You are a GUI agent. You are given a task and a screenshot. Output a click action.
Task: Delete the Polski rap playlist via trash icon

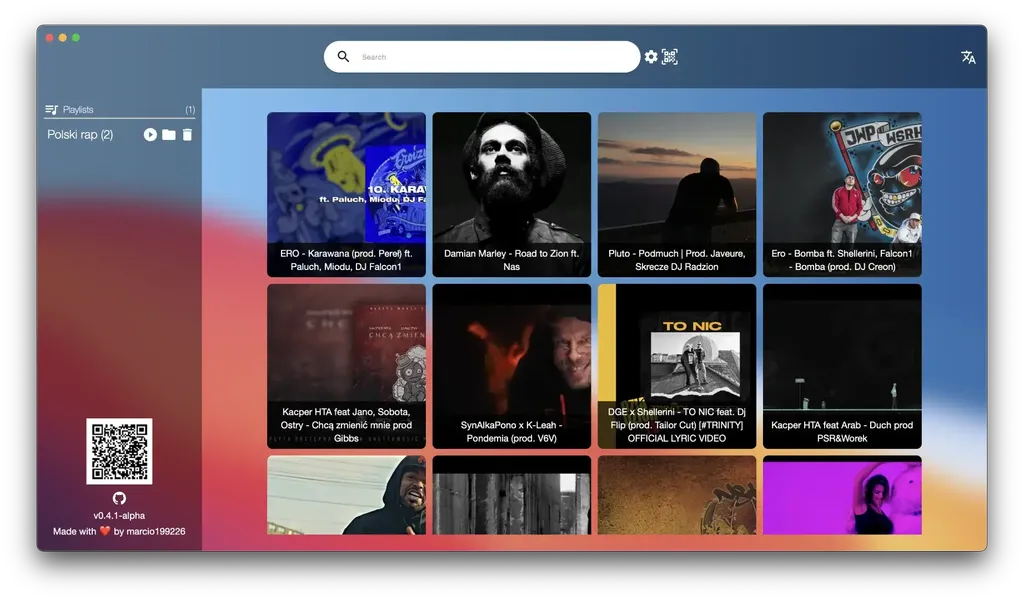click(187, 135)
